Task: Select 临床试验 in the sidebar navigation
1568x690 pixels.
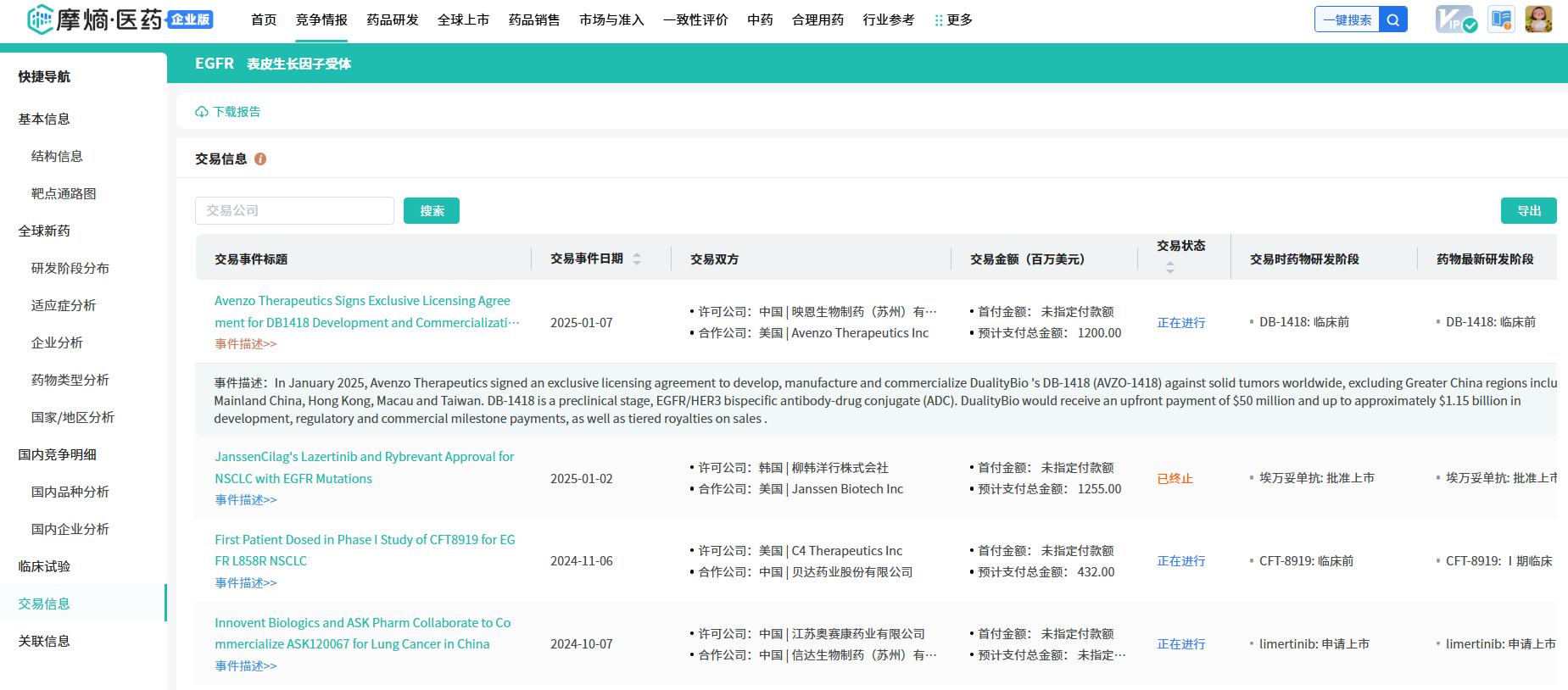Action: tap(44, 566)
